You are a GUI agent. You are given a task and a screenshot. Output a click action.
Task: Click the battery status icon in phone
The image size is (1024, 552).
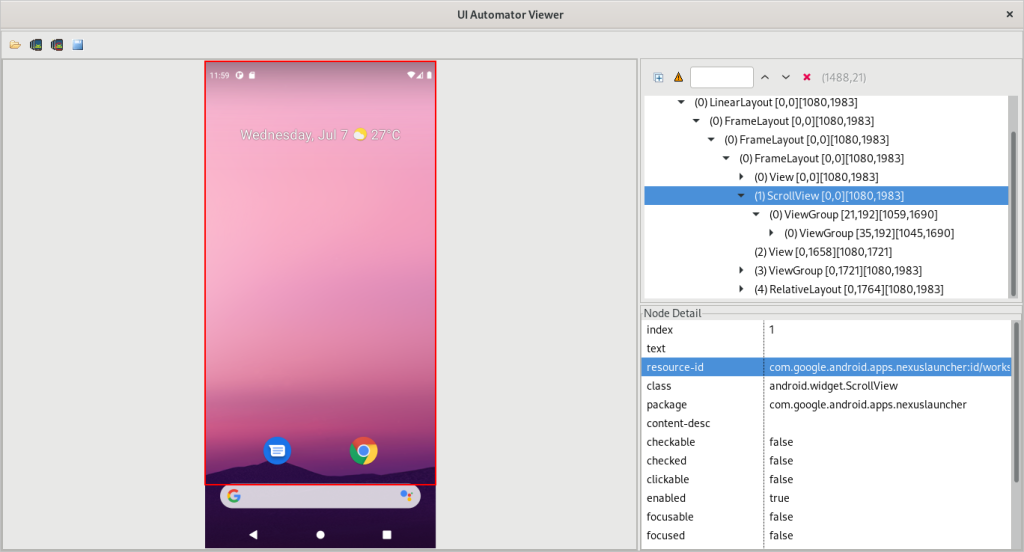click(x=429, y=75)
